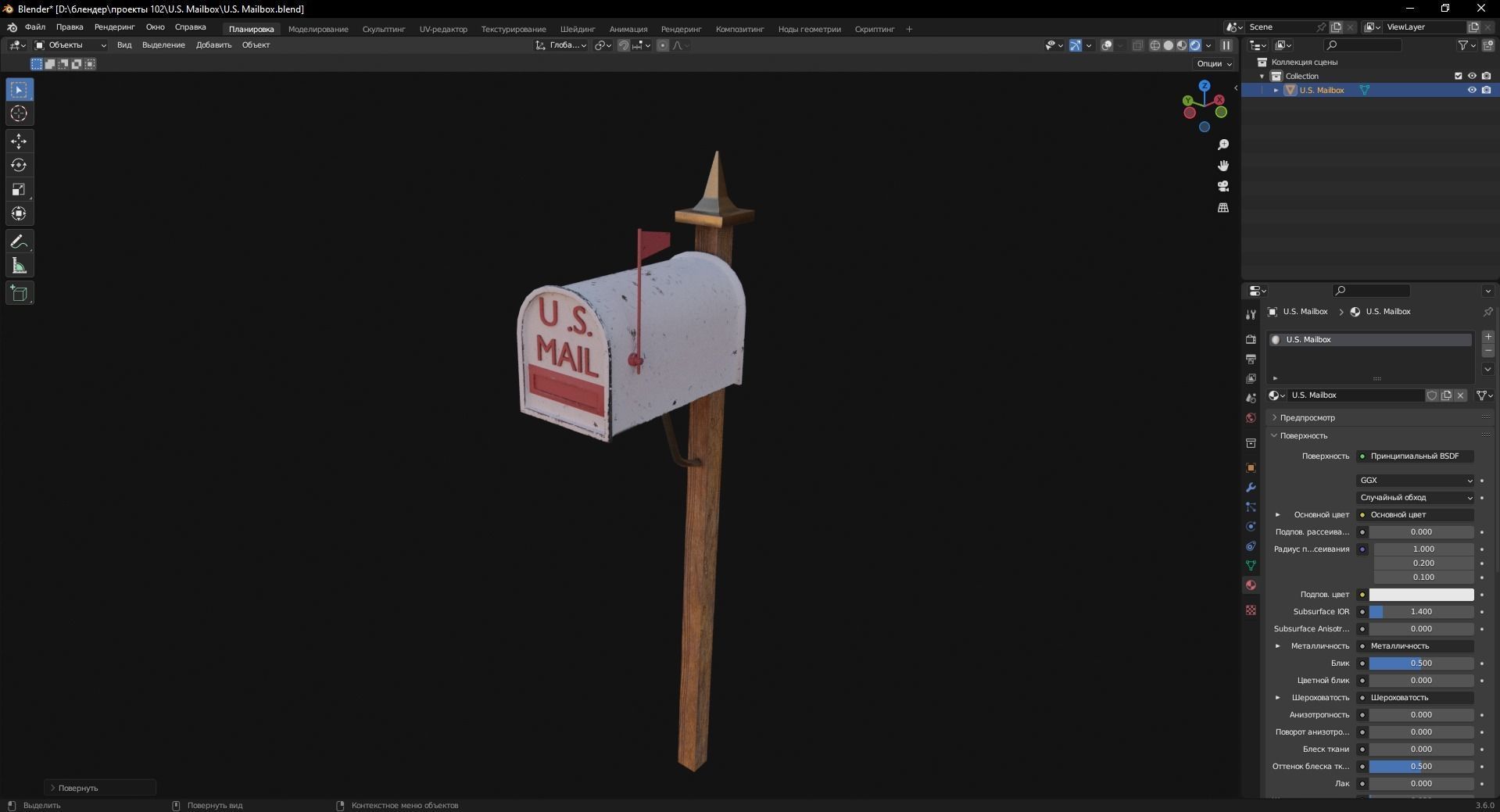Open the Render properties tab
Viewport: 1500px width, 812px height.
[x=1251, y=339]
